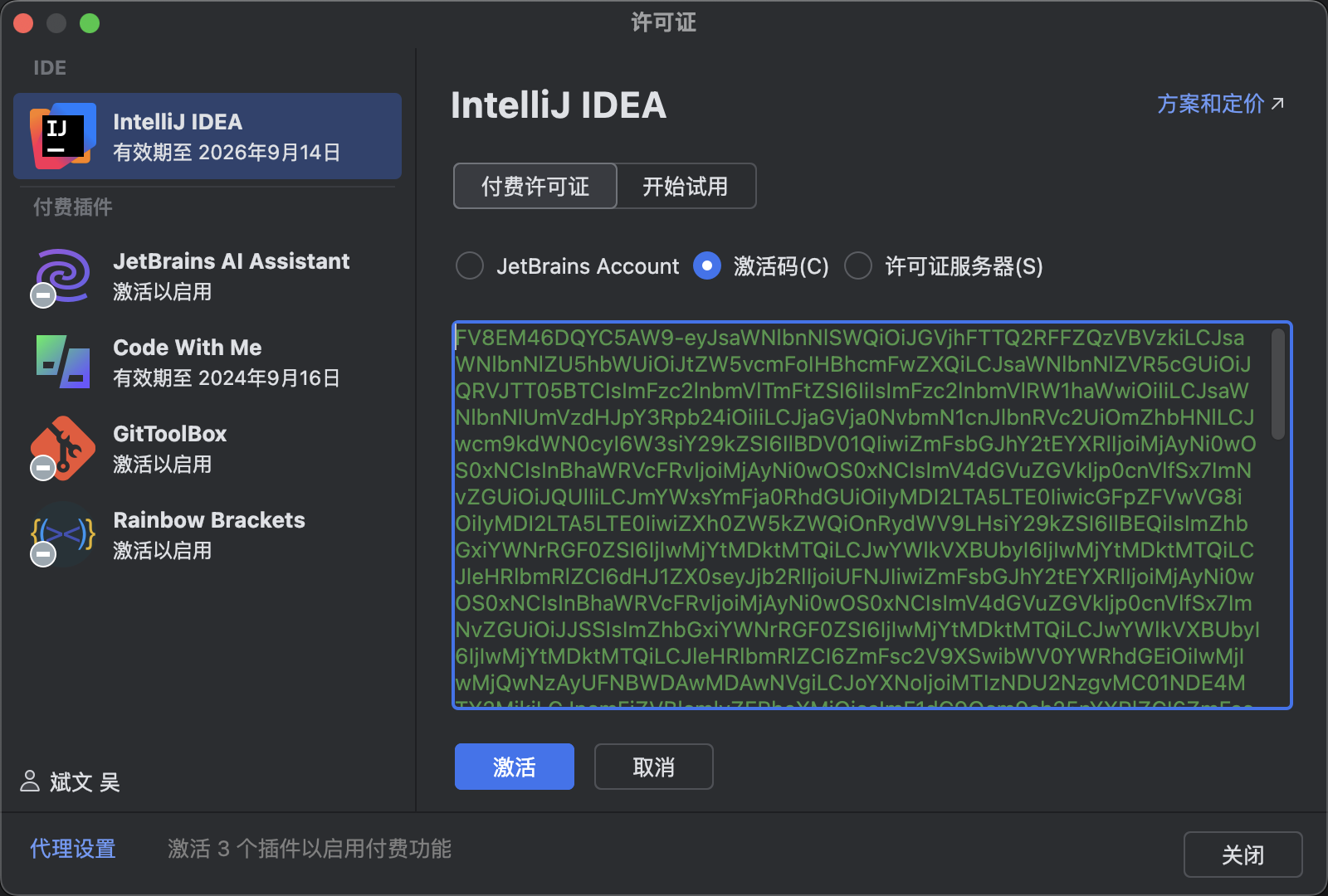Open the 代理设置 link
Screen dimensions: 1328x896
[73, 849]
